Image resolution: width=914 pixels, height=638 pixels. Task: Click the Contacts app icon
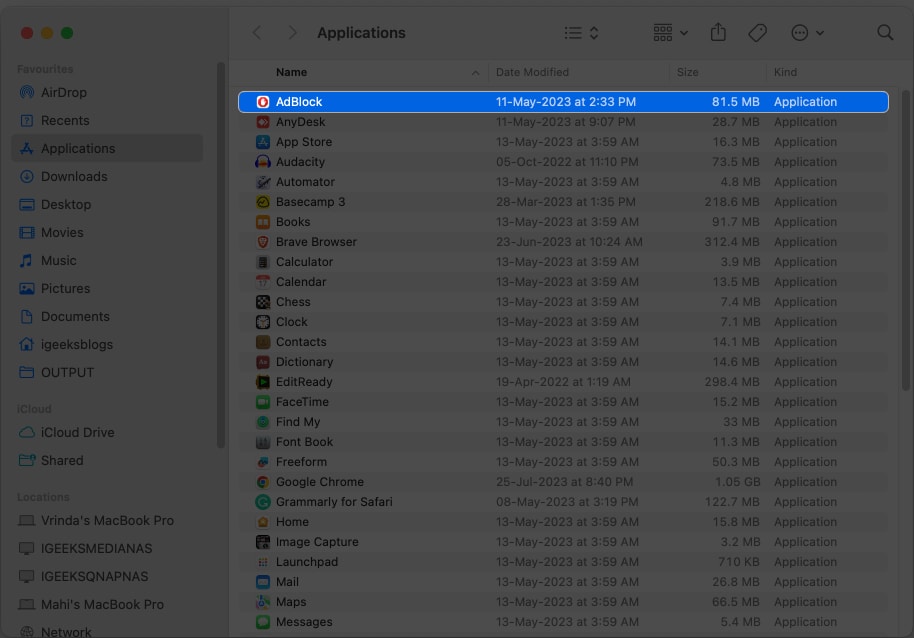tap(263, 342)
